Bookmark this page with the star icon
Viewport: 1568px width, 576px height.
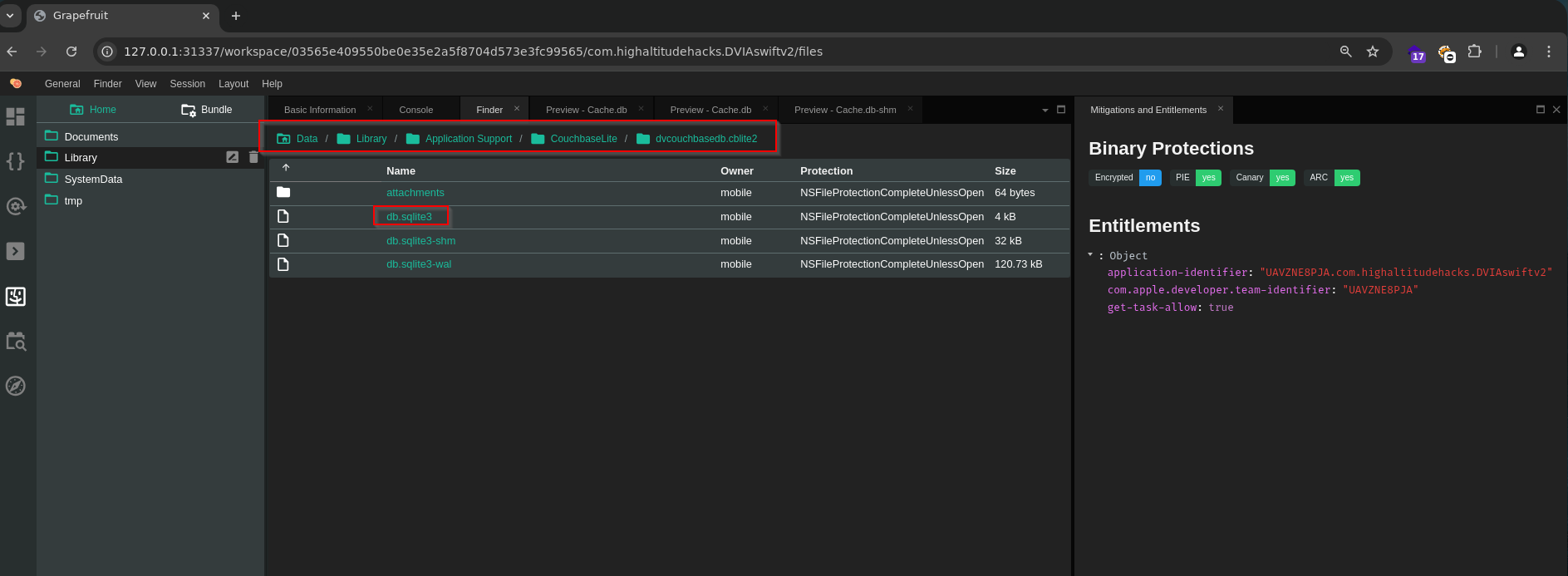(x=1373, y=52)
